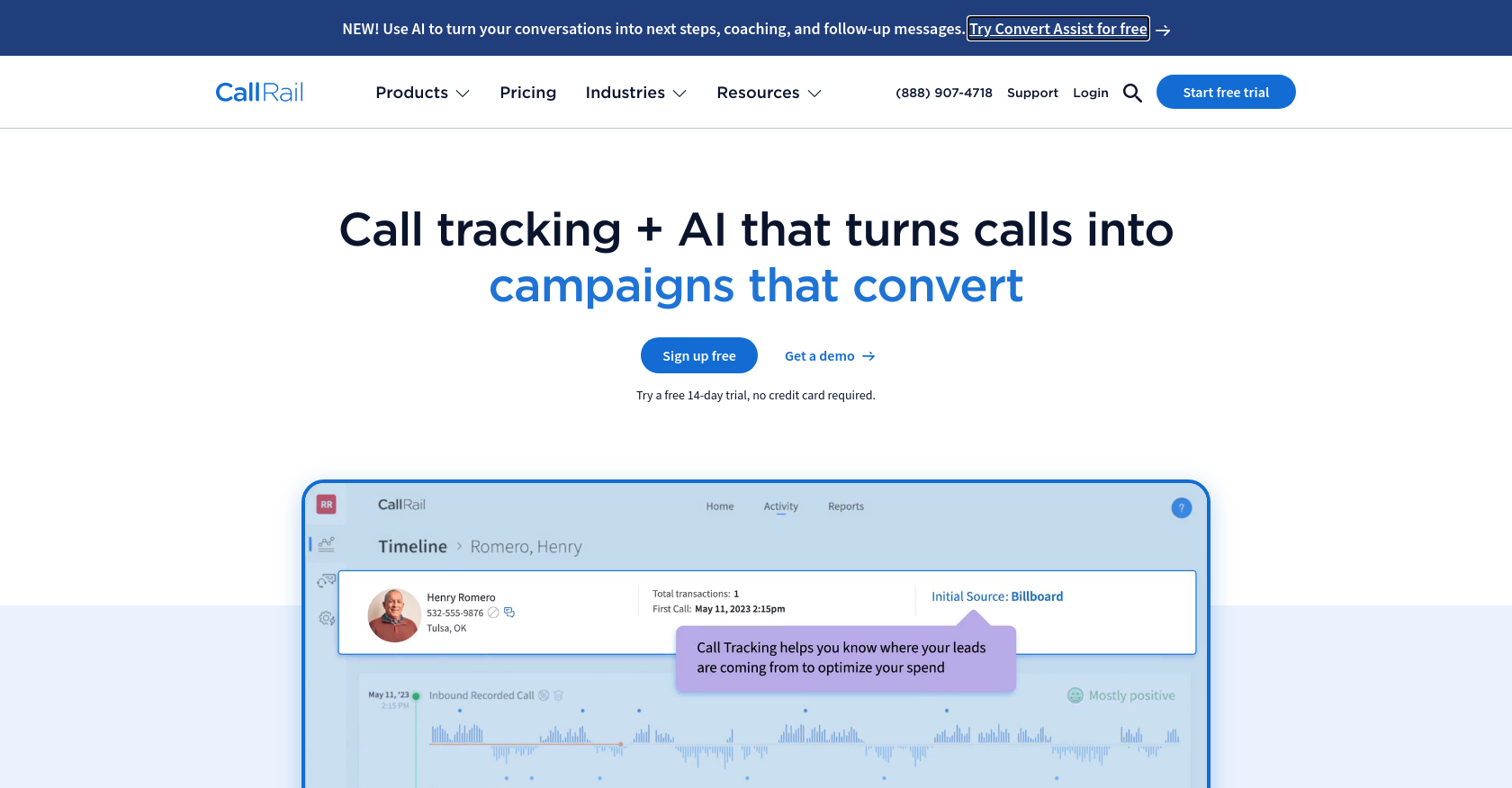1512x788 pixels.
Task: Follow the Get a demo link
Action: click(x=830, y=356)
